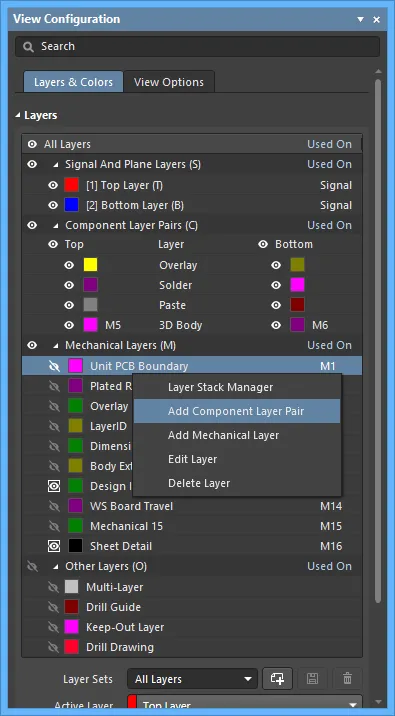Click the delete layer set trash icon
The width and height of the screenshot is (395, 716).
[x=348, y=679]
